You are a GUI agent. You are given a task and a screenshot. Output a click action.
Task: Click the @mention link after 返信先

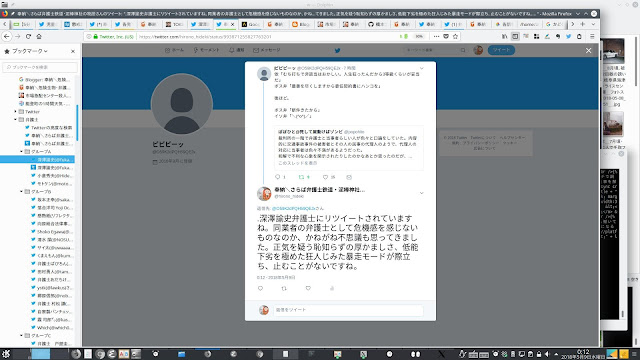293,209
